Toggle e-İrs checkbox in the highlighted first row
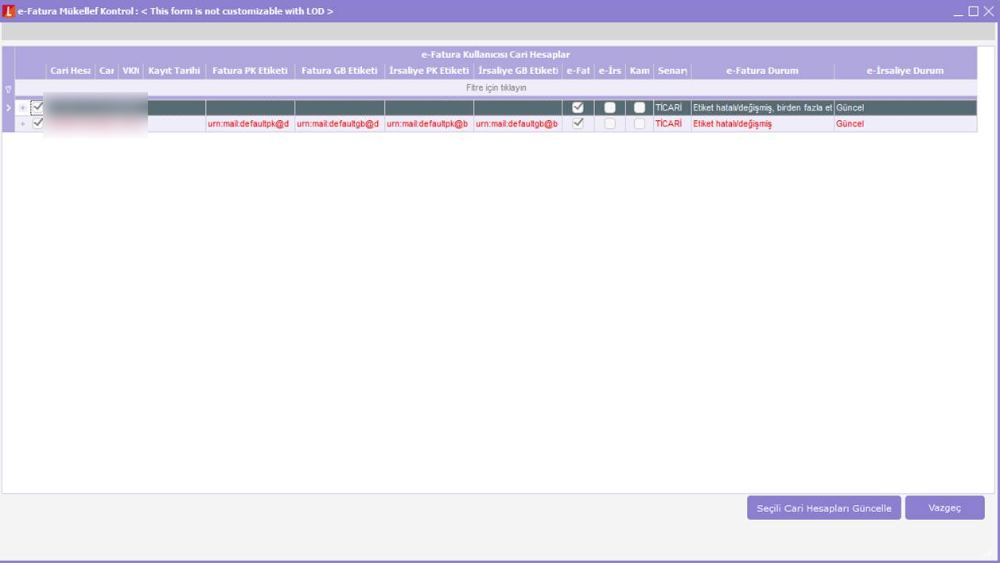The width and height of the screenshot is (1000, 563). pyautogui.click(x=610, y=107)
